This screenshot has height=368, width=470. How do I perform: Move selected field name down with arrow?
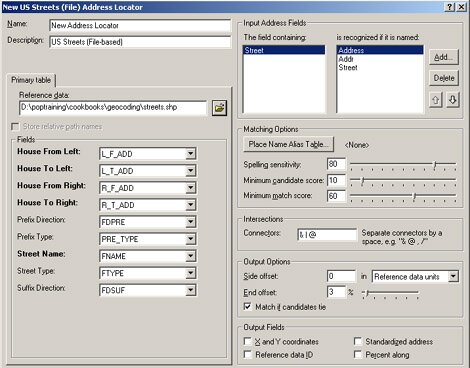point(452,100)
